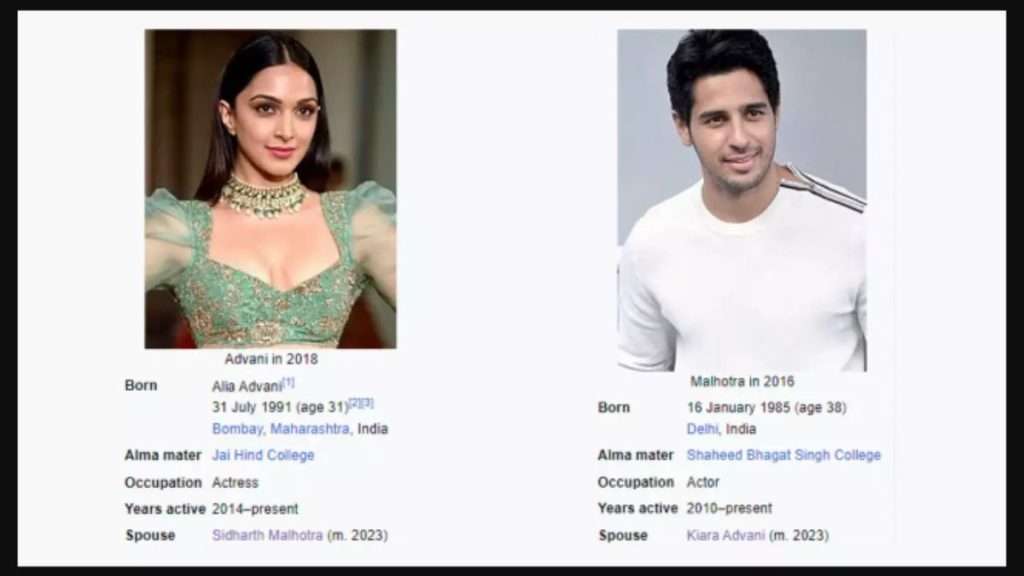Click citation [1] after Alia Advani
Screen dimensions: 1024x576
(x=289, y=382)
